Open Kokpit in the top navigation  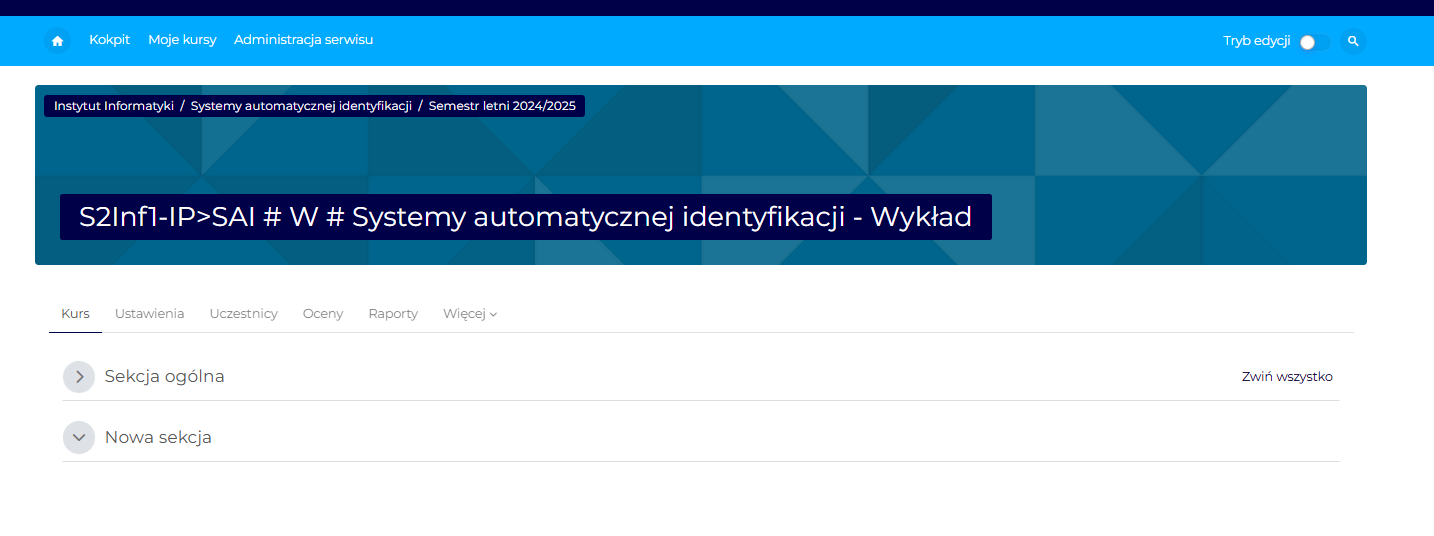109,40
